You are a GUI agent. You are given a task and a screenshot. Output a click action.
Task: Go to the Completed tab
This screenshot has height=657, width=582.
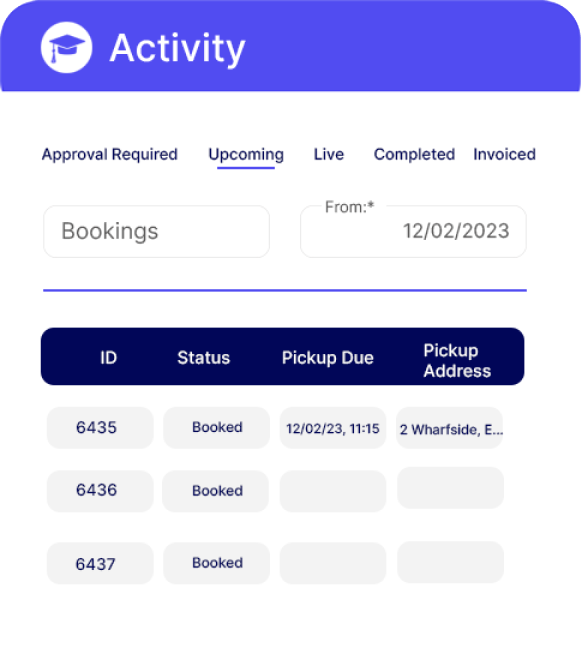pos(414,154)
